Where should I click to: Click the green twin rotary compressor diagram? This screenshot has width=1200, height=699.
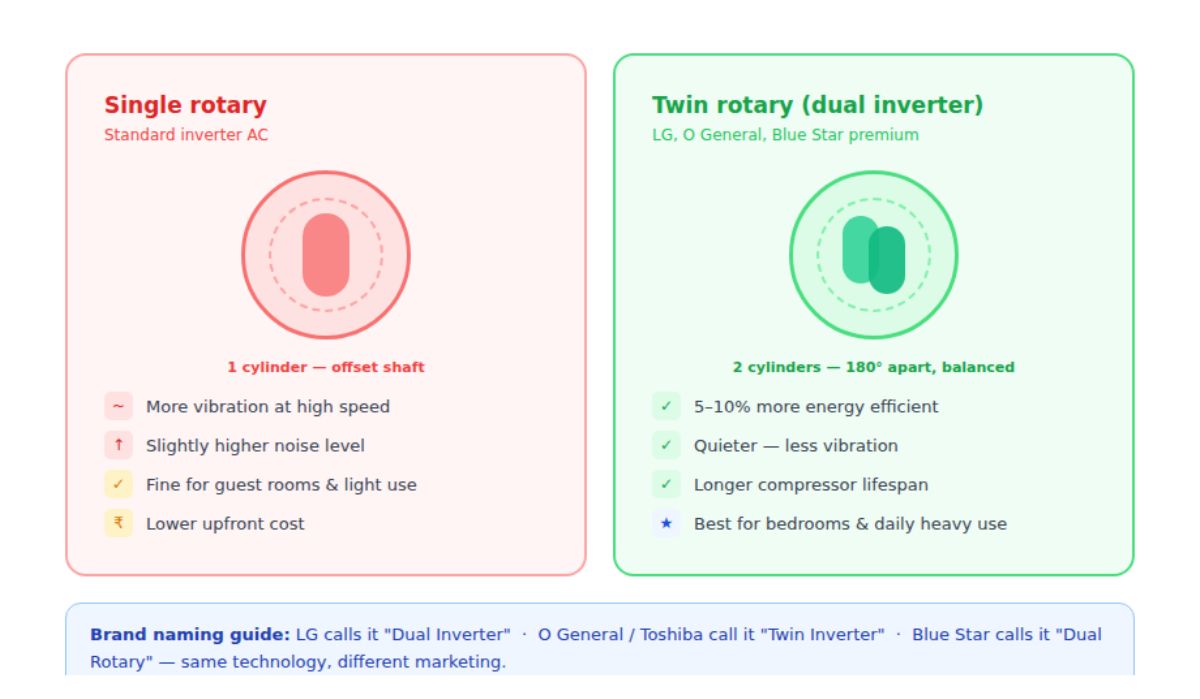click(x=874, y=255)
